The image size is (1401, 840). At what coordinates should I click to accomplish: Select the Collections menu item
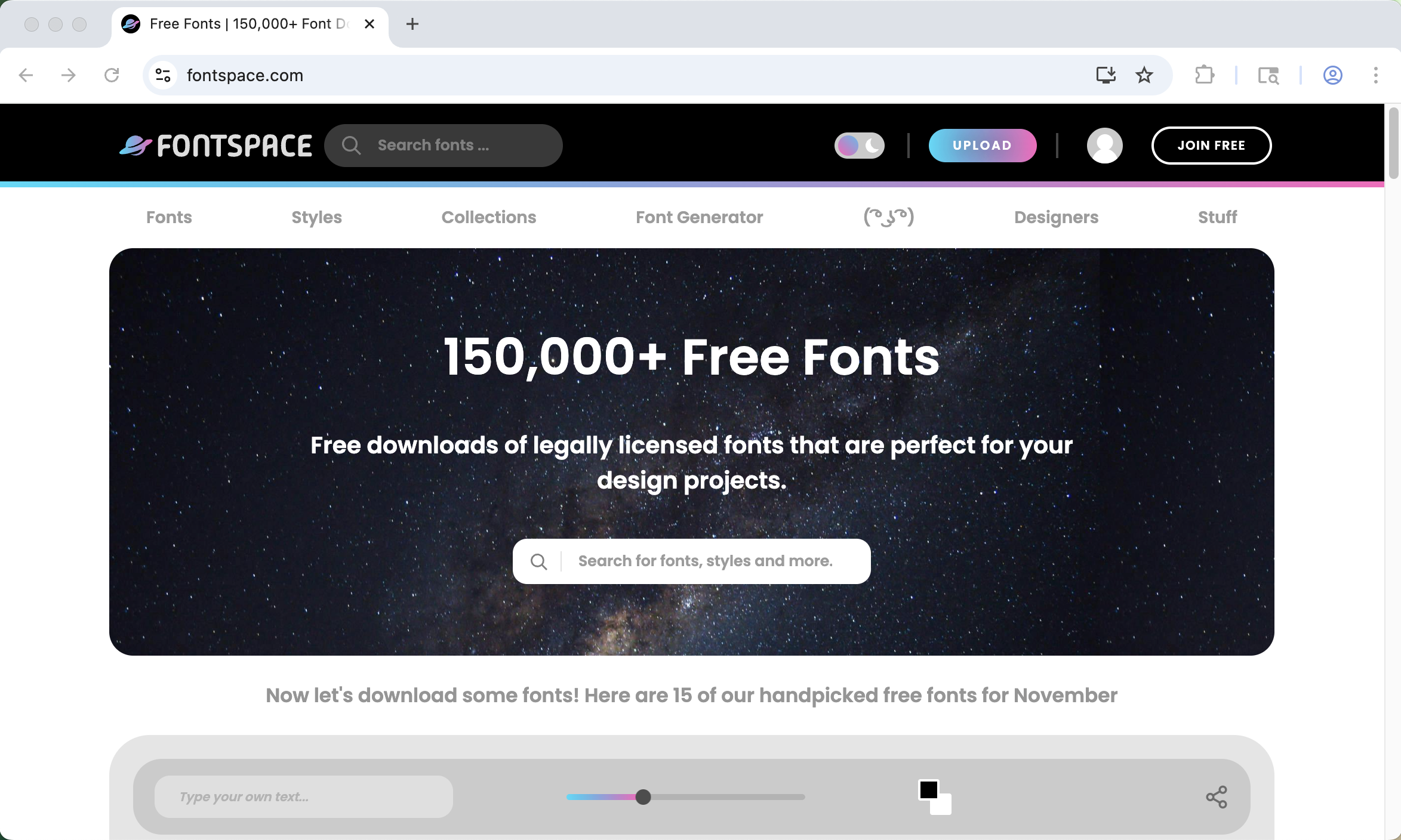click(488, 217)
